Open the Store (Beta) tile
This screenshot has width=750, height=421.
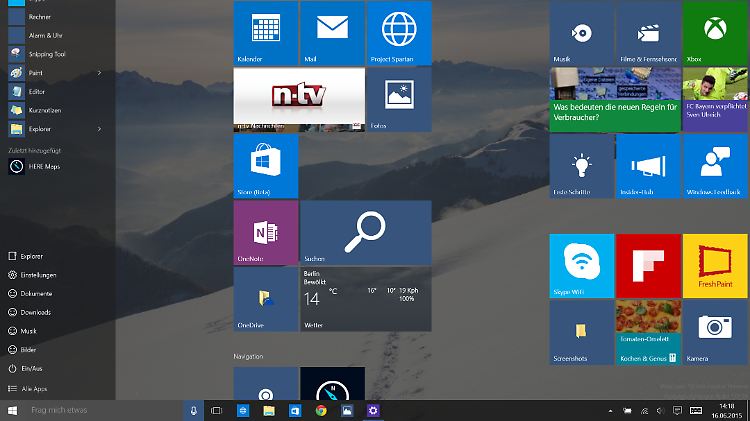coord(265,166)
